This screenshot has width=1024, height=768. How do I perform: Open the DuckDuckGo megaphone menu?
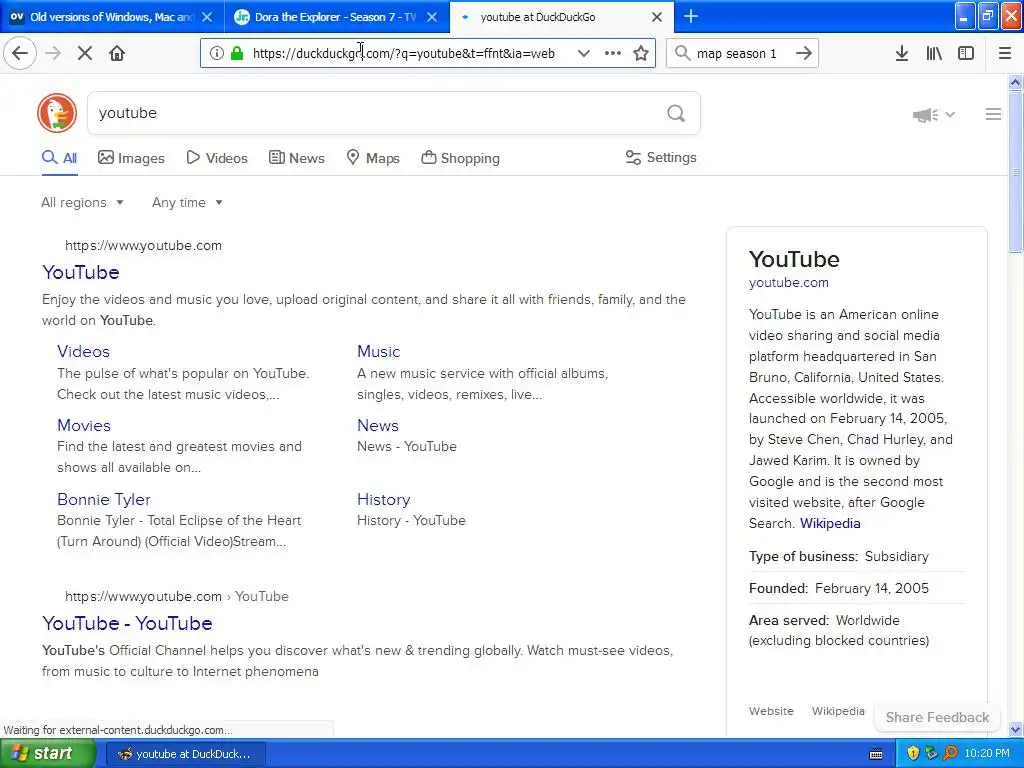pyautogui.click(x=933, y=115)
